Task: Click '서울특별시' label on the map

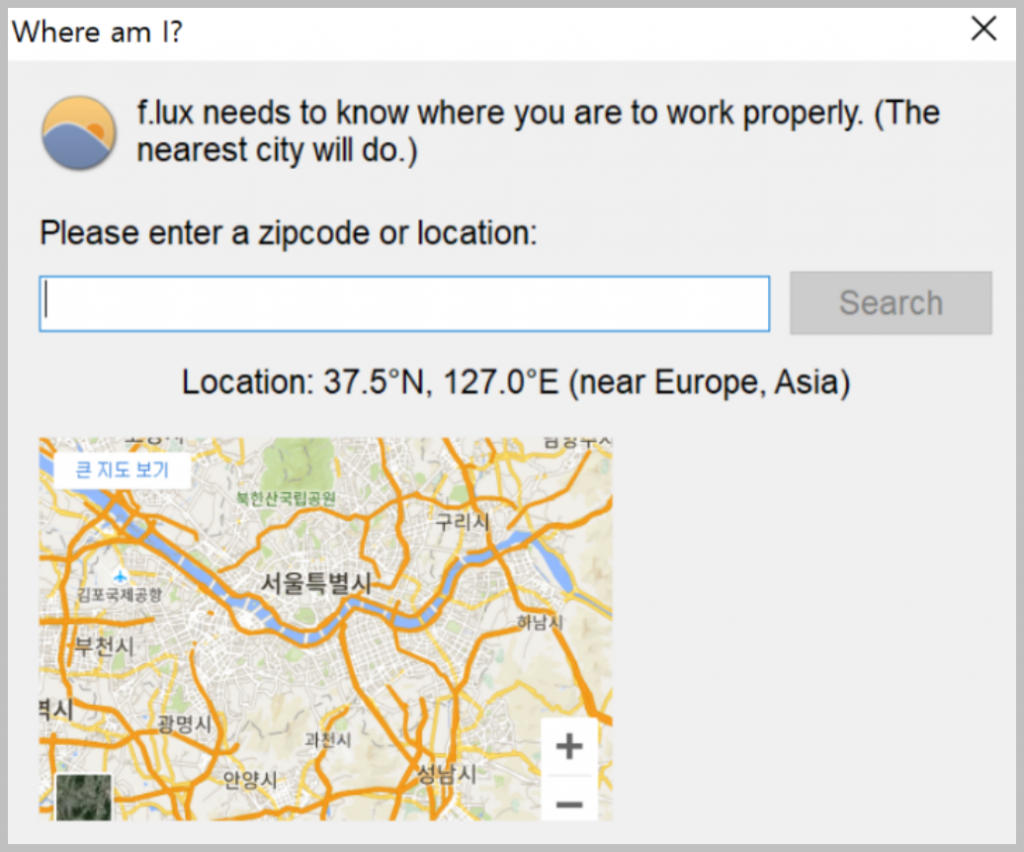Action: [x=316, y=583]
